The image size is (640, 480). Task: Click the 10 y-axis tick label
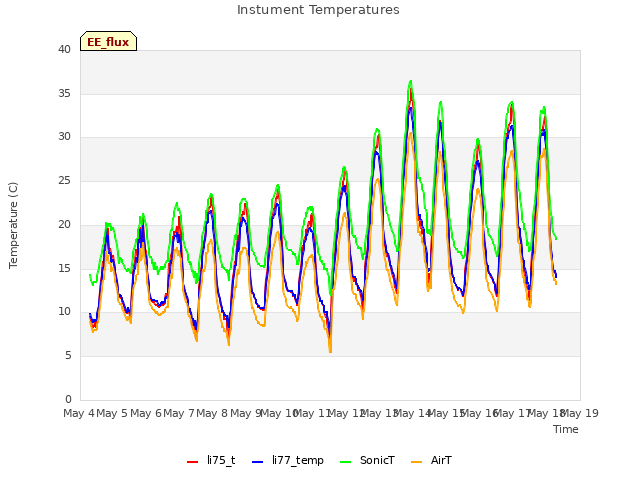click(x=64, y=311)
